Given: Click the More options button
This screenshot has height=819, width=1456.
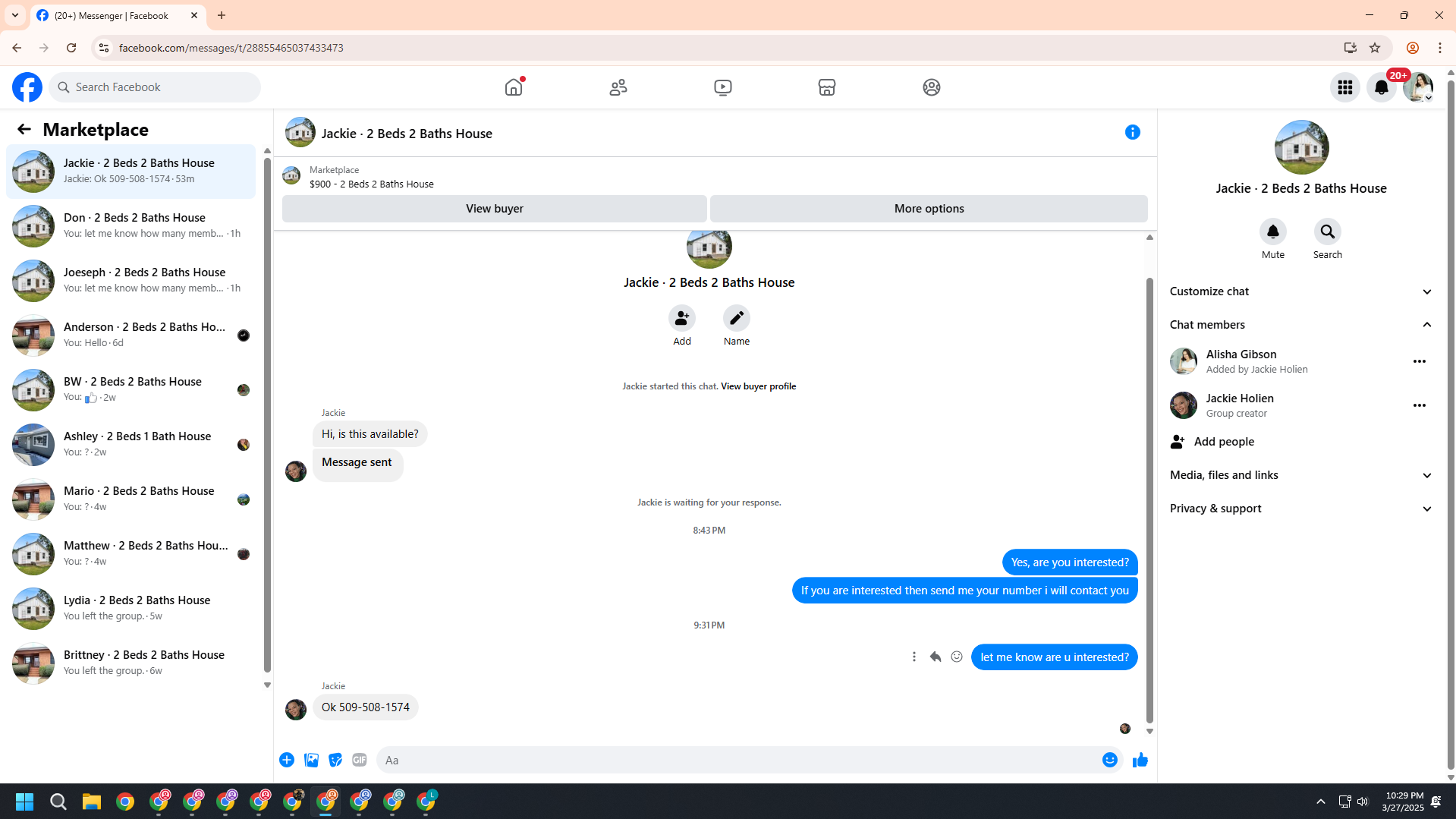Looking at the screenshot, I should click(x=929, y=209).
